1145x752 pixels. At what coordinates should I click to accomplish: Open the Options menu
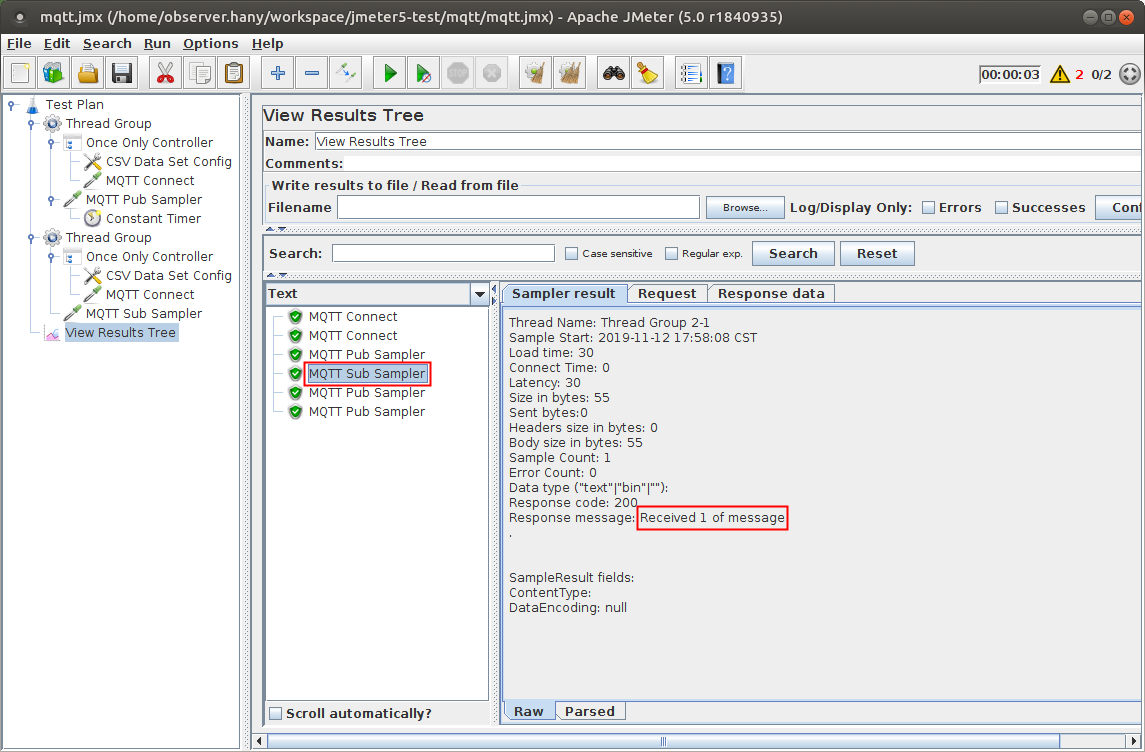[x=210, y=44]
